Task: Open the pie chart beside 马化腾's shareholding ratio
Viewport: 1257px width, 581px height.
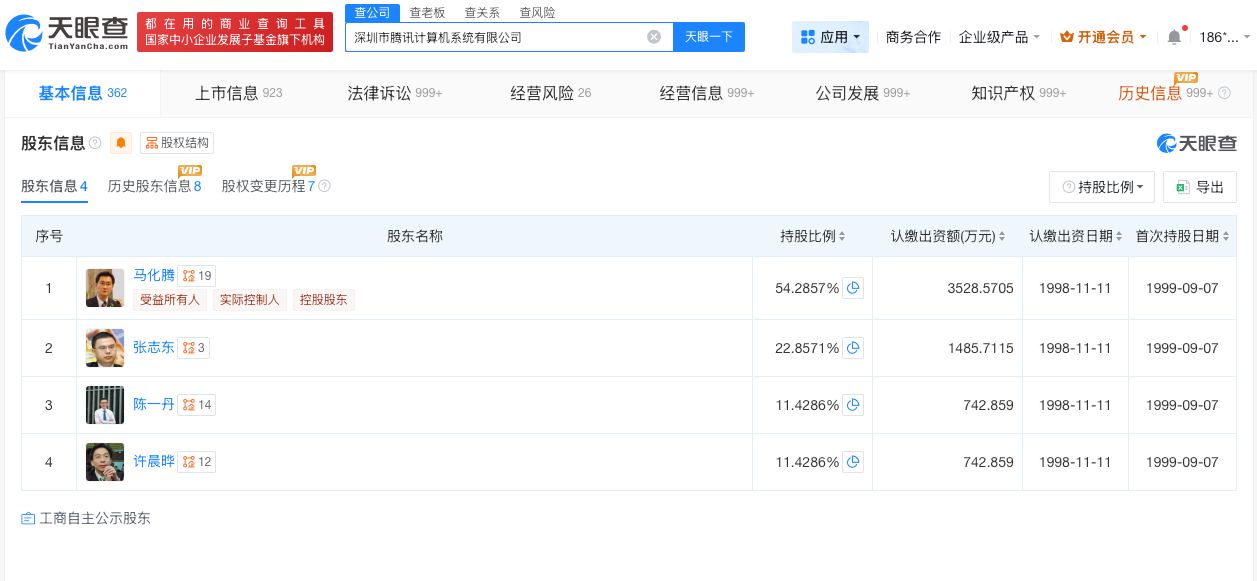Action: click(x=853, y=288)
